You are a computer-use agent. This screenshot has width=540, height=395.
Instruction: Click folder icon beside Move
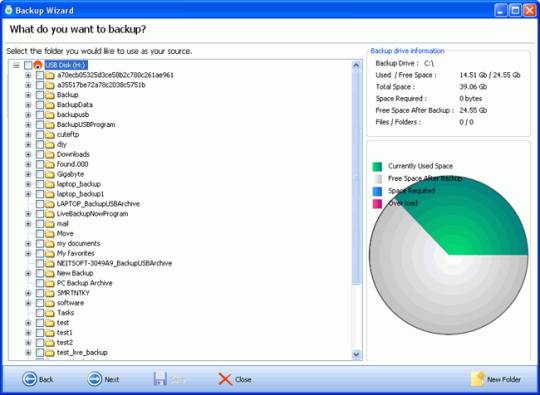point(50,234)
